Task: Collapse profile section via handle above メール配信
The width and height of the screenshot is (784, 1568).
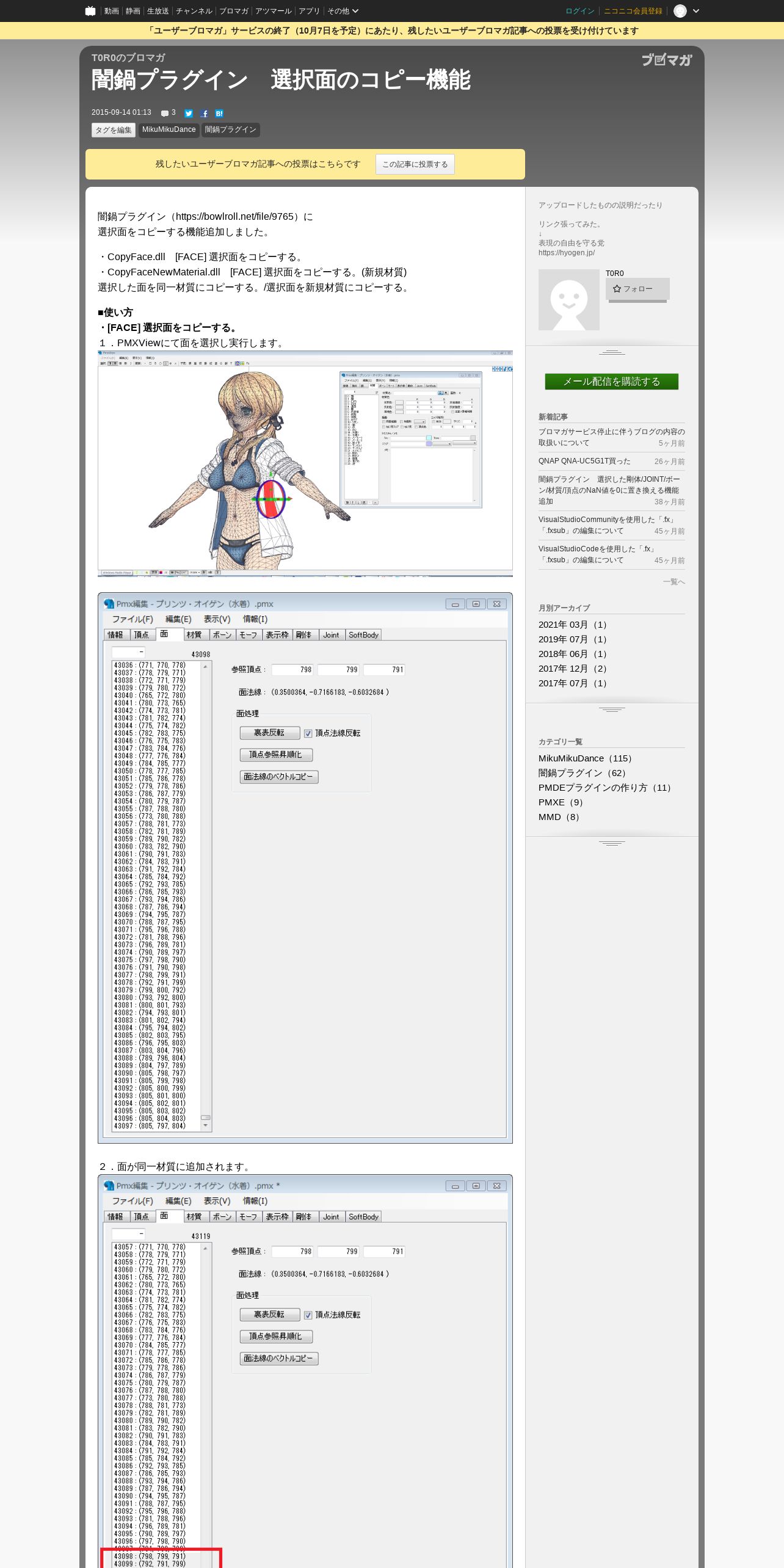Action: pos(612,352)
